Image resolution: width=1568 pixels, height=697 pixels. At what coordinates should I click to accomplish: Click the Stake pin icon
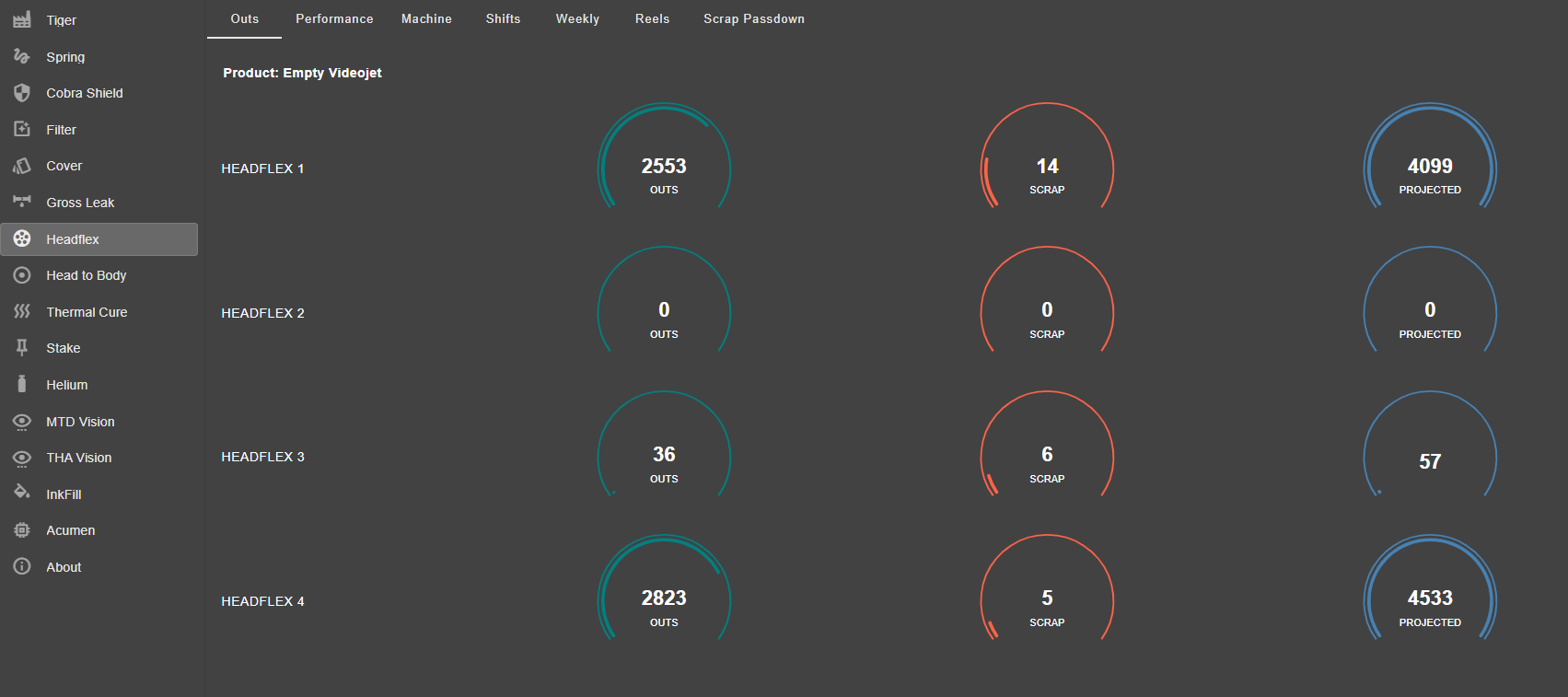(x=22, y=348)
